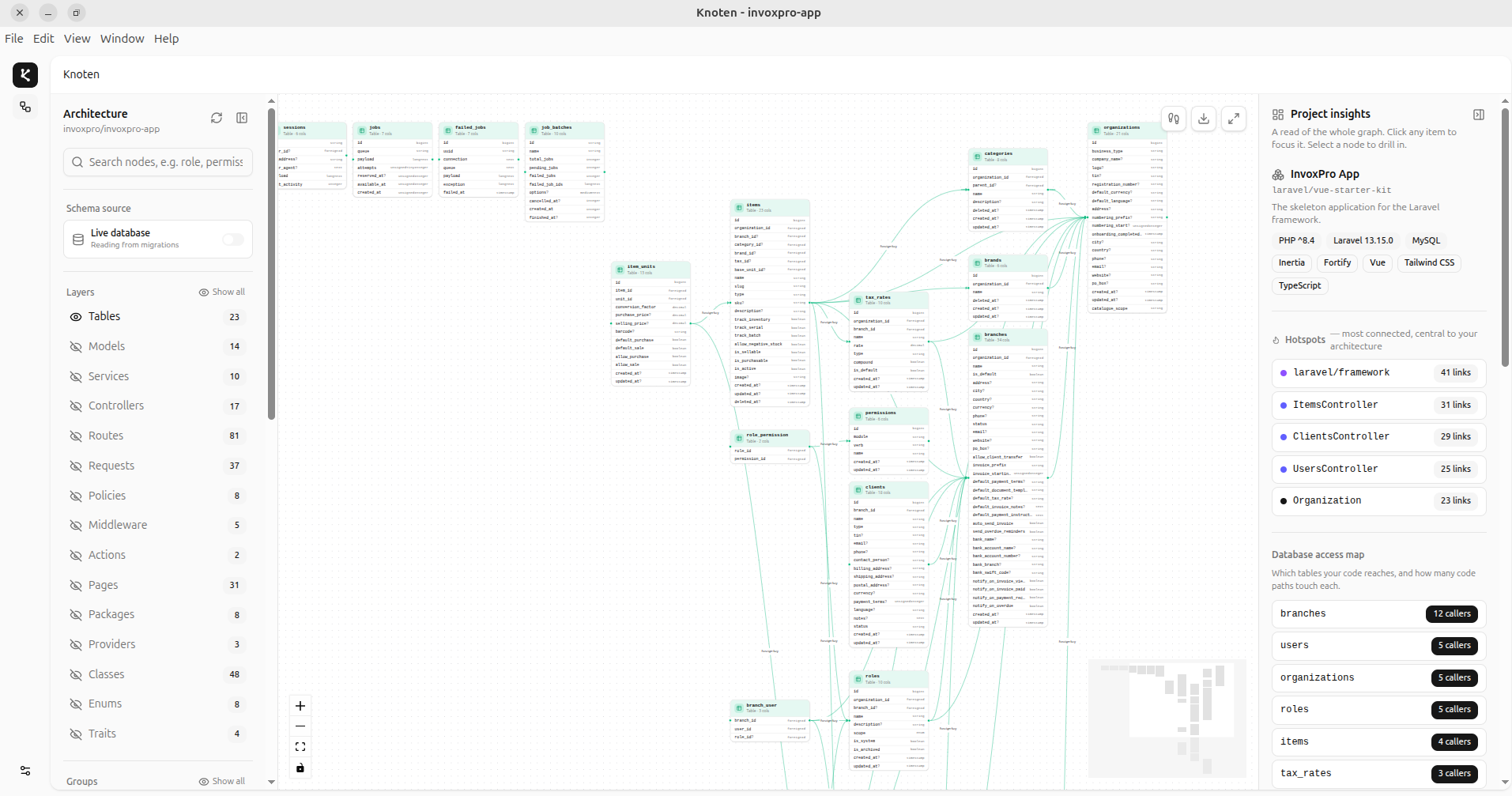Toggle the canvas lock icon
The width and height of the screenshot is (1512, 796).
pyautogui.click(x=300, y=768)
